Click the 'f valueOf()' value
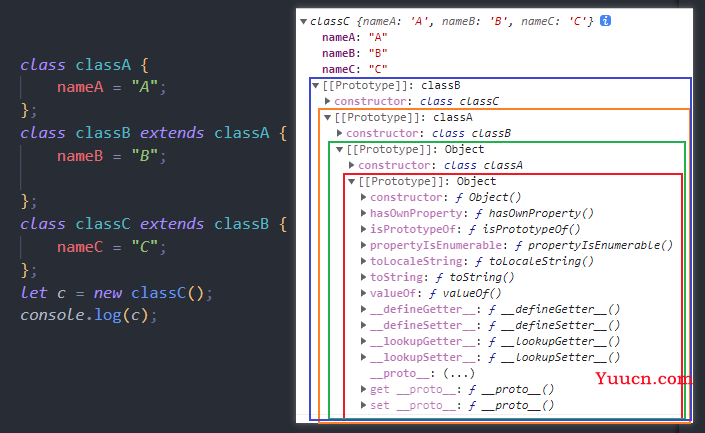The width and height of the screenshot is (705, 433). point(465,293)
